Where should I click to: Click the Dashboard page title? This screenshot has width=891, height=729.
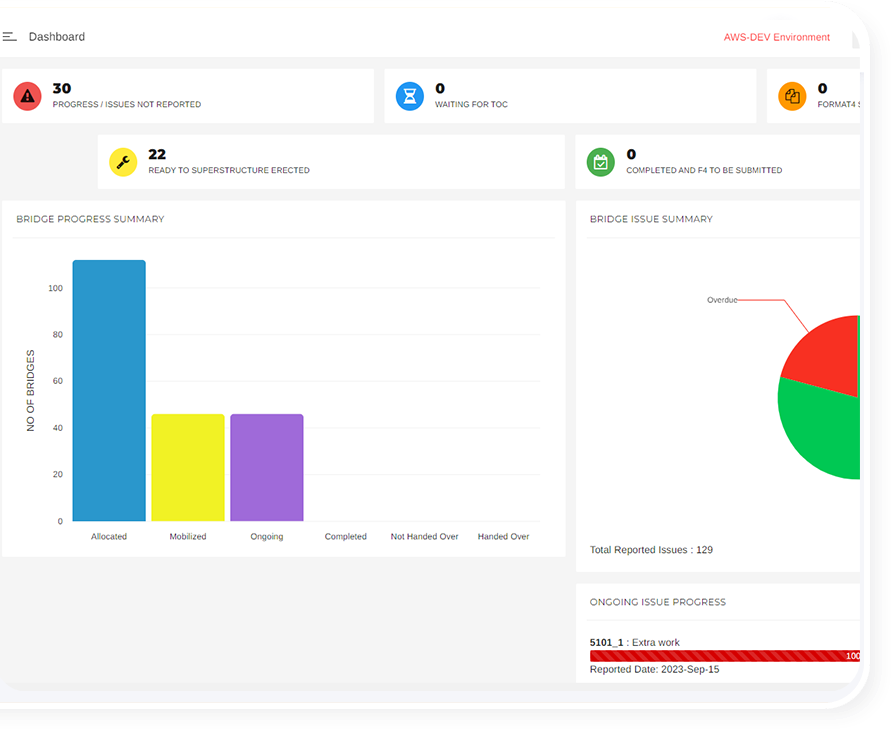pyautogui.click(x=57, y=37)
